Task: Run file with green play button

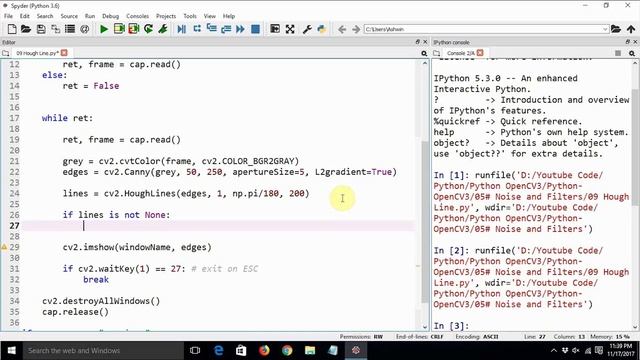Action: (x=104, y=29)
